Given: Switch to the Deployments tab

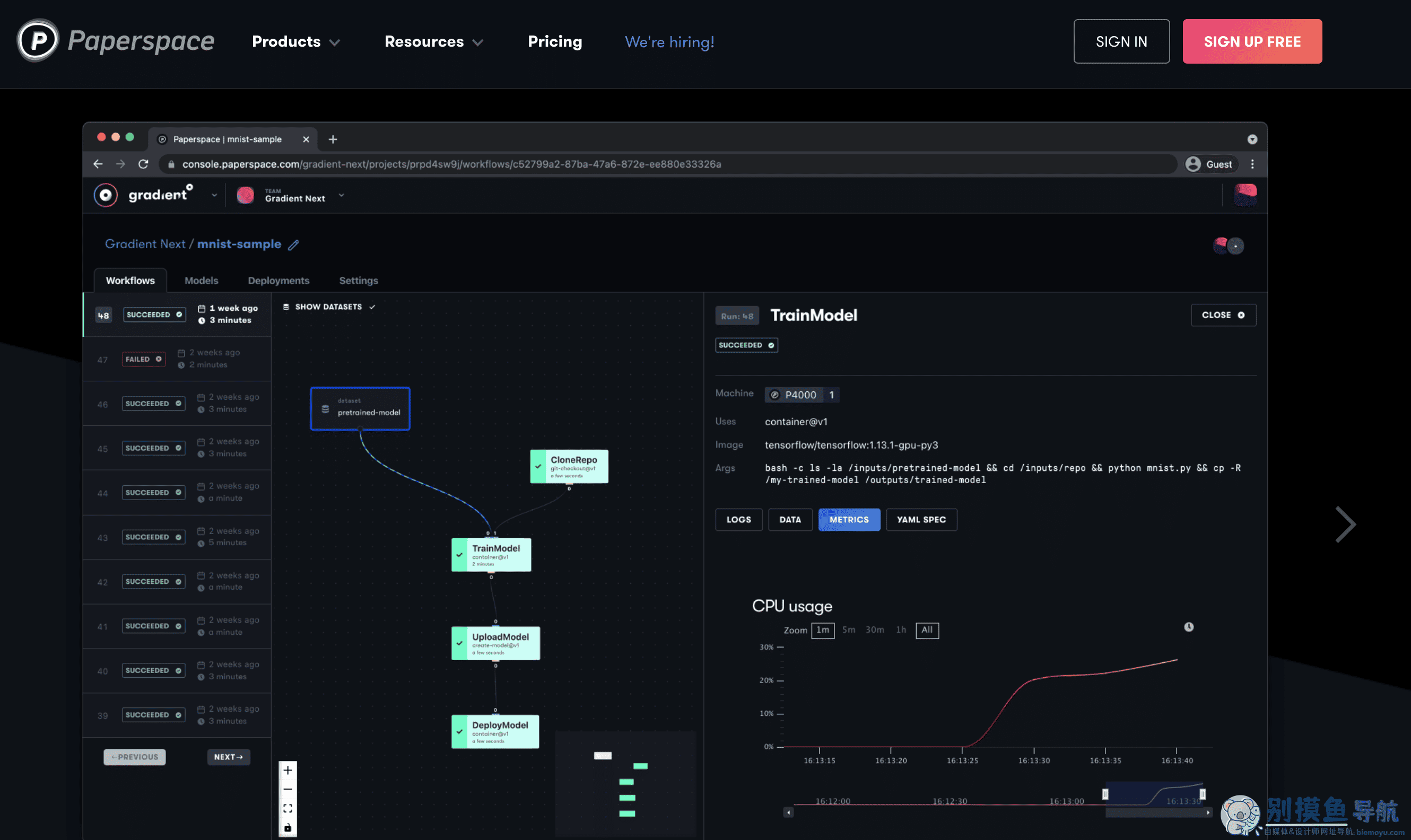Looking at the screenshot, I should pos(278,281).
